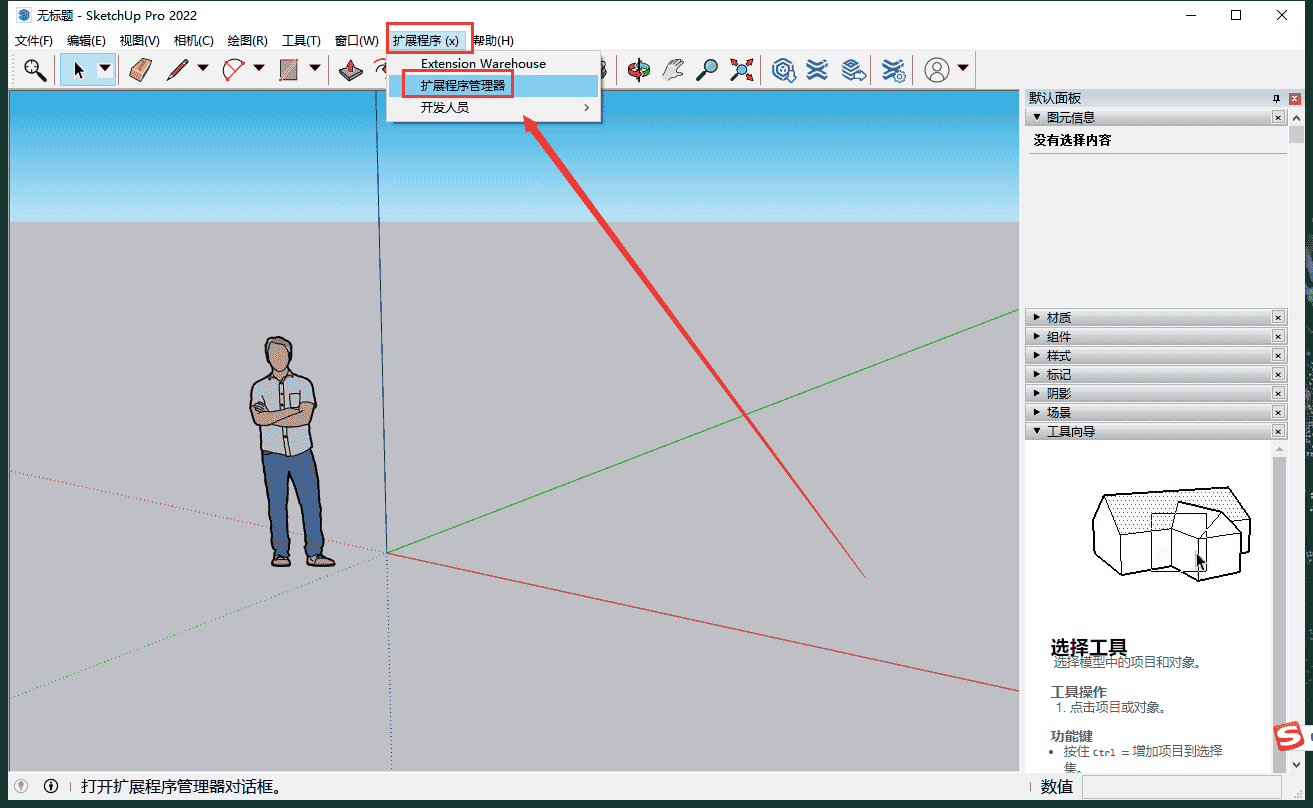This screenshot has height=808, width=1313.
Task: Select the Pan hand tool
Action: 673,70
